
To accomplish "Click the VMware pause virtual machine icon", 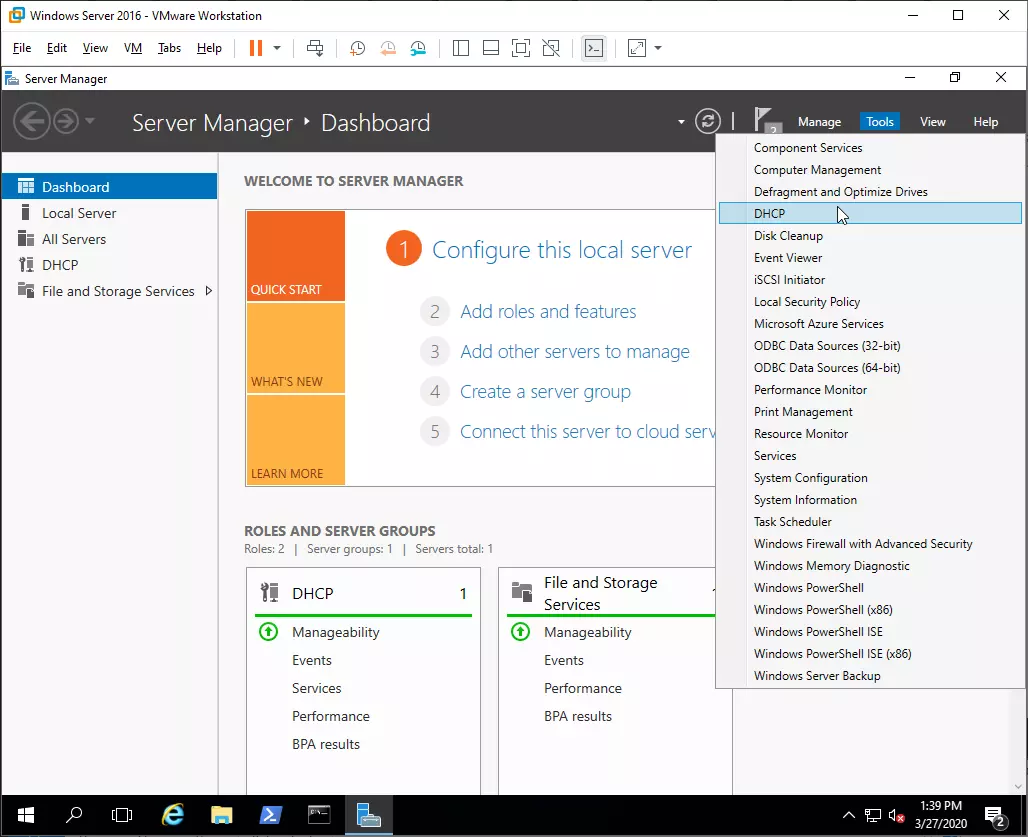I will (256, 48).
